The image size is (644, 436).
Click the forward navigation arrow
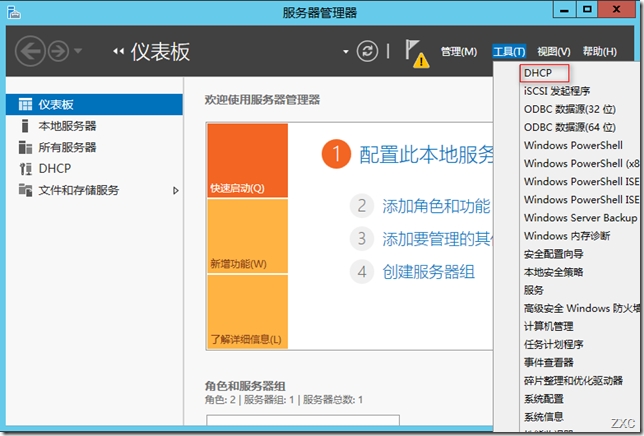tap(58, 51)
